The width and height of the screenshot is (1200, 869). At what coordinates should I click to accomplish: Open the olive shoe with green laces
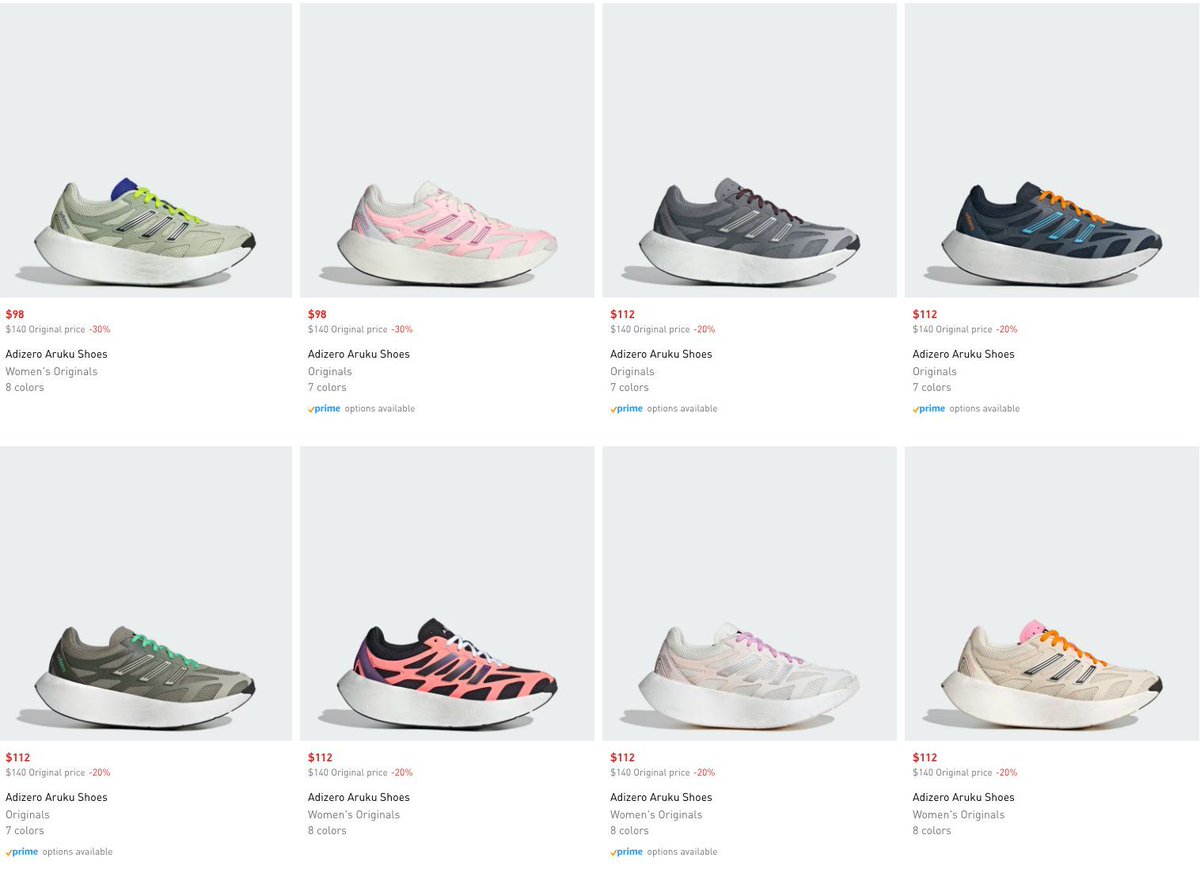pos(145,593)
